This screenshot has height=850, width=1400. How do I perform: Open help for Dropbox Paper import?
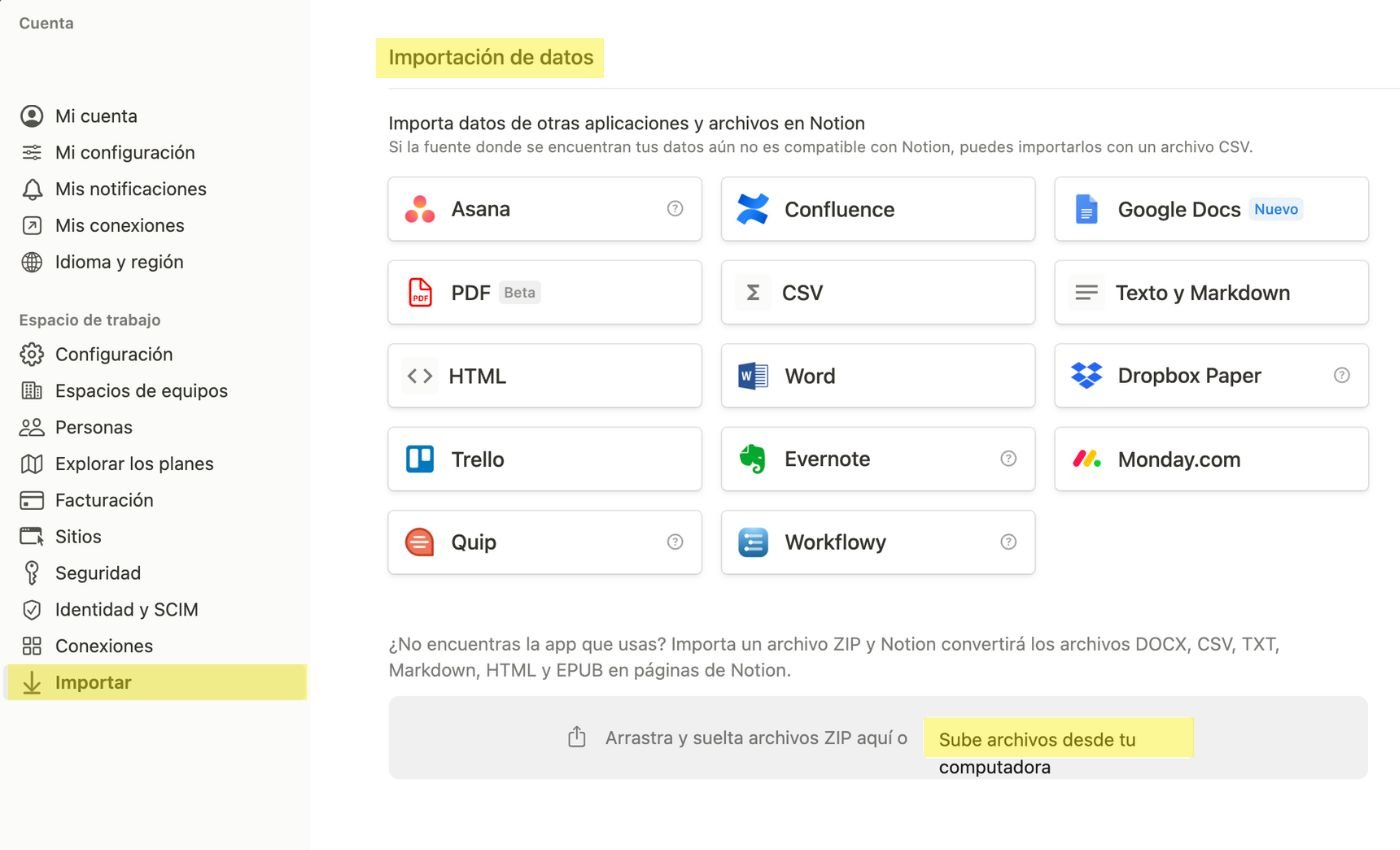pyautogui.click(x=1342, y=375)
